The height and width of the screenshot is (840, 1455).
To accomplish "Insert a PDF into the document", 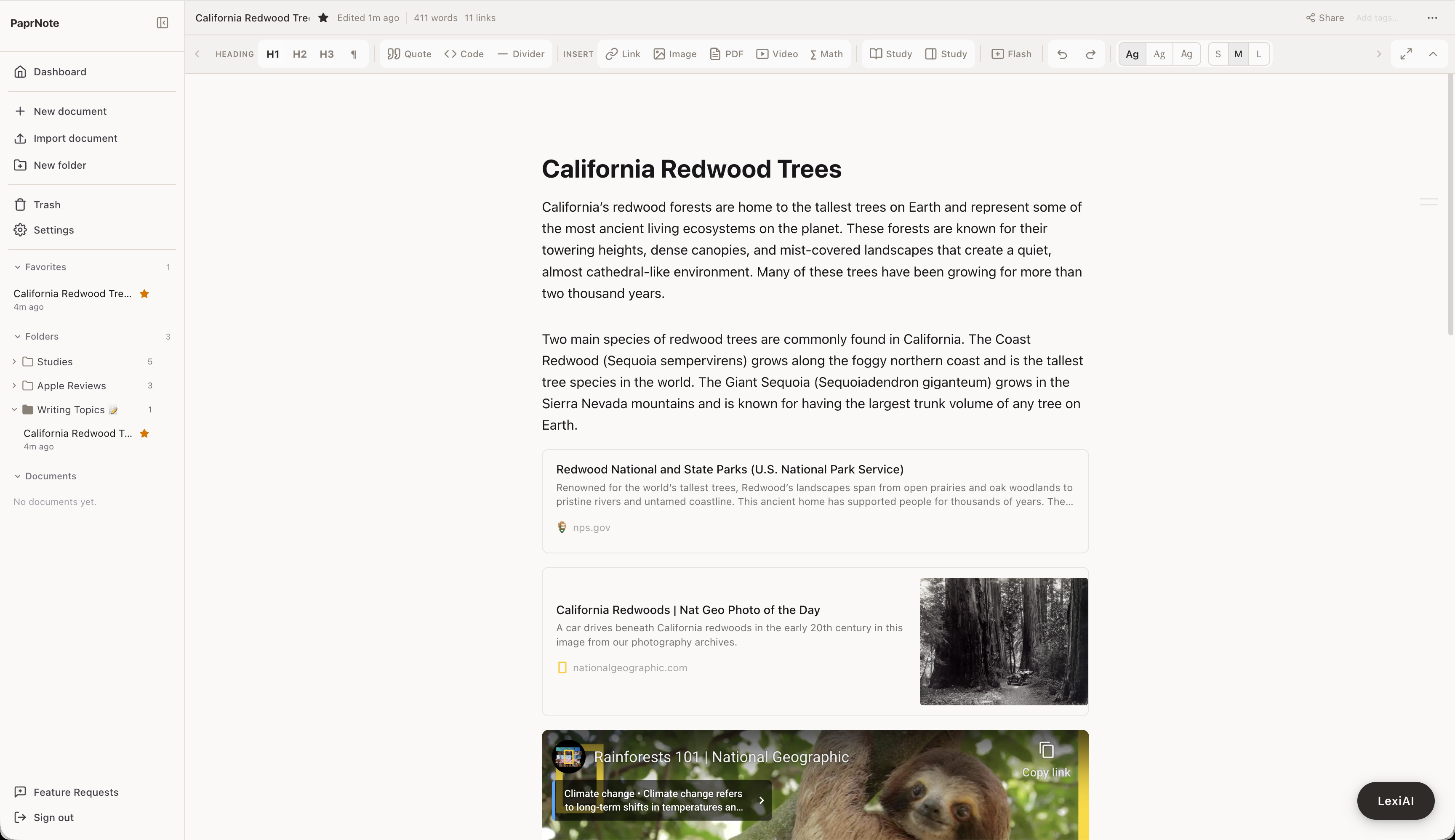I will (726, 53).
